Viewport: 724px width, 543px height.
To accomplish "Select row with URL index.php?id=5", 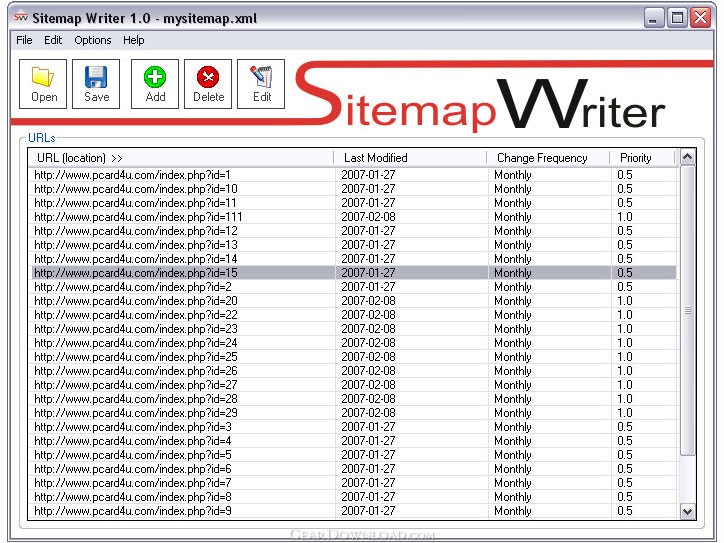I will (354, 455).
